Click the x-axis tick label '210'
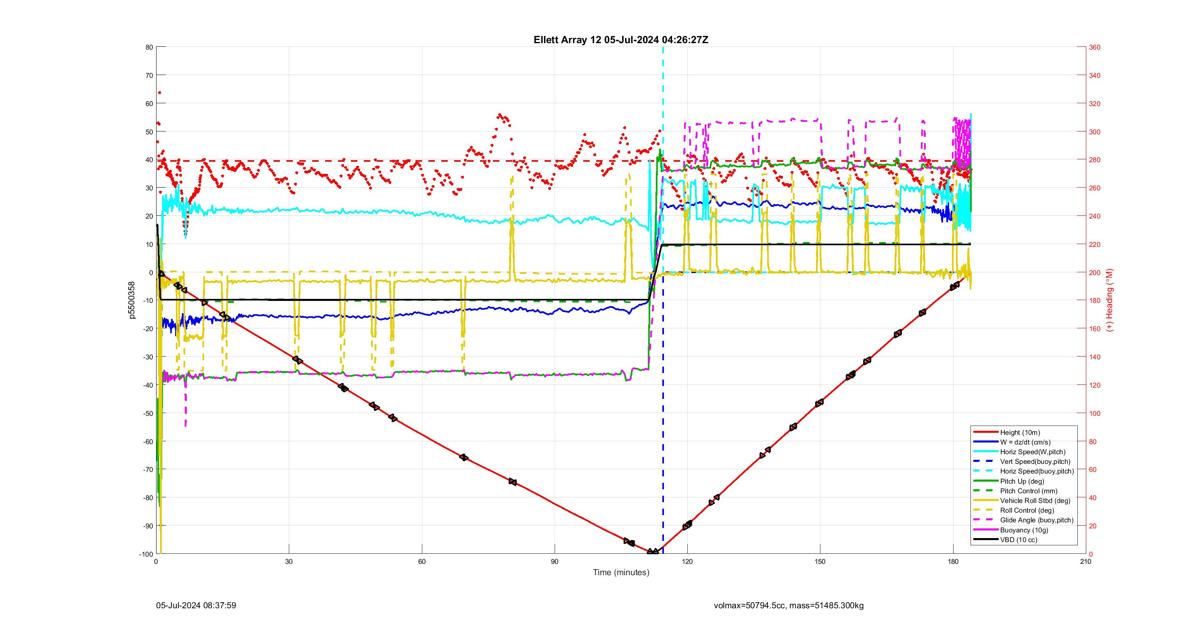The height and width of the screenshot is (622, 1200). pyautogui.click(x=1086, y=562)
